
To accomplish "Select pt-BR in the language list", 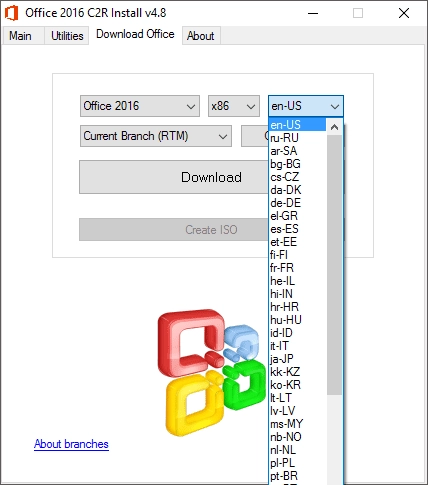I will coord(297,476).
